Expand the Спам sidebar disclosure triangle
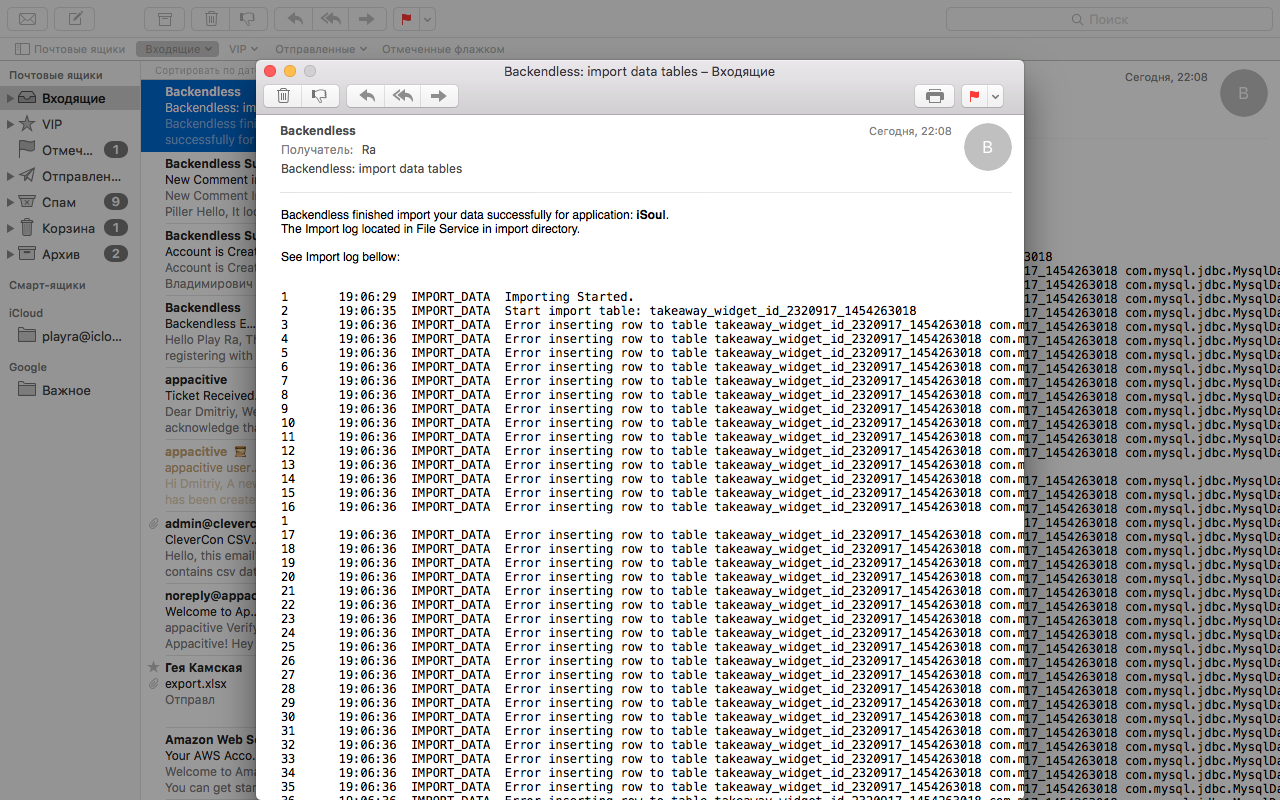1280x800 pixels. pyautogui.click(x=10, y=203)
